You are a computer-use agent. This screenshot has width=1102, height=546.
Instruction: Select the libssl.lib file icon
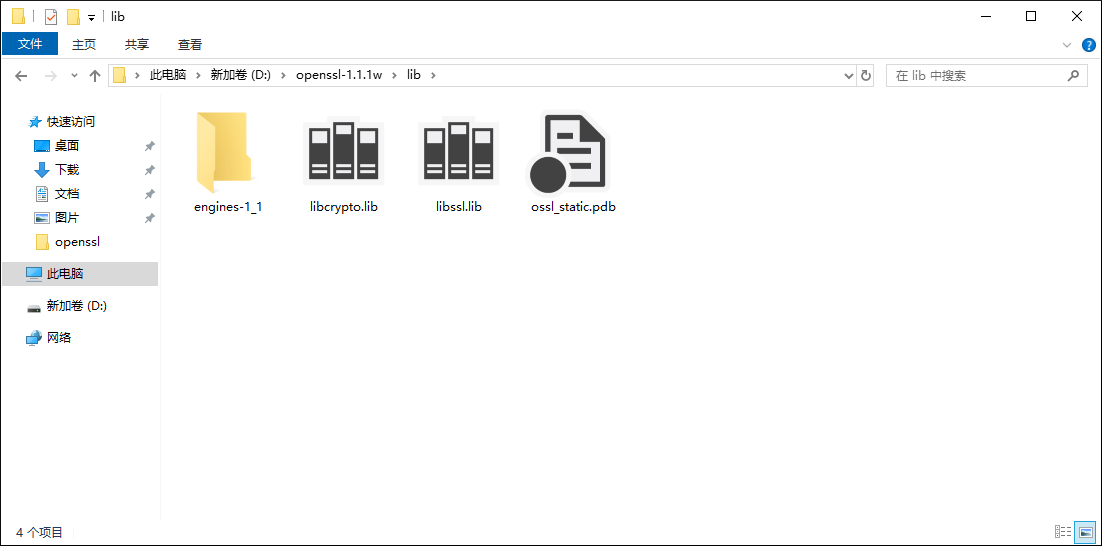click(458, 153)
